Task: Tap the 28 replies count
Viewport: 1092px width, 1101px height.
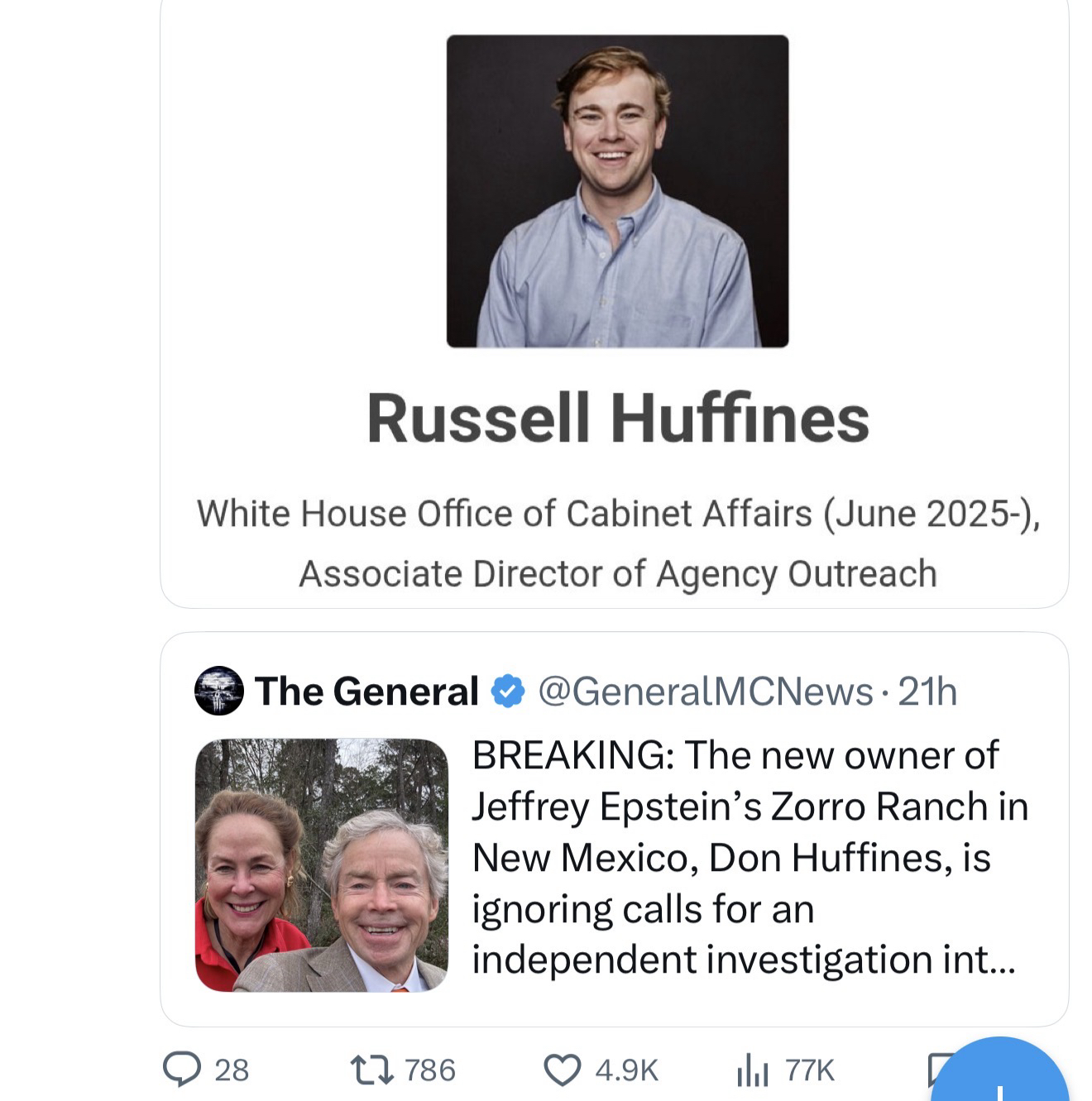Action: (x=232, y=1070)
